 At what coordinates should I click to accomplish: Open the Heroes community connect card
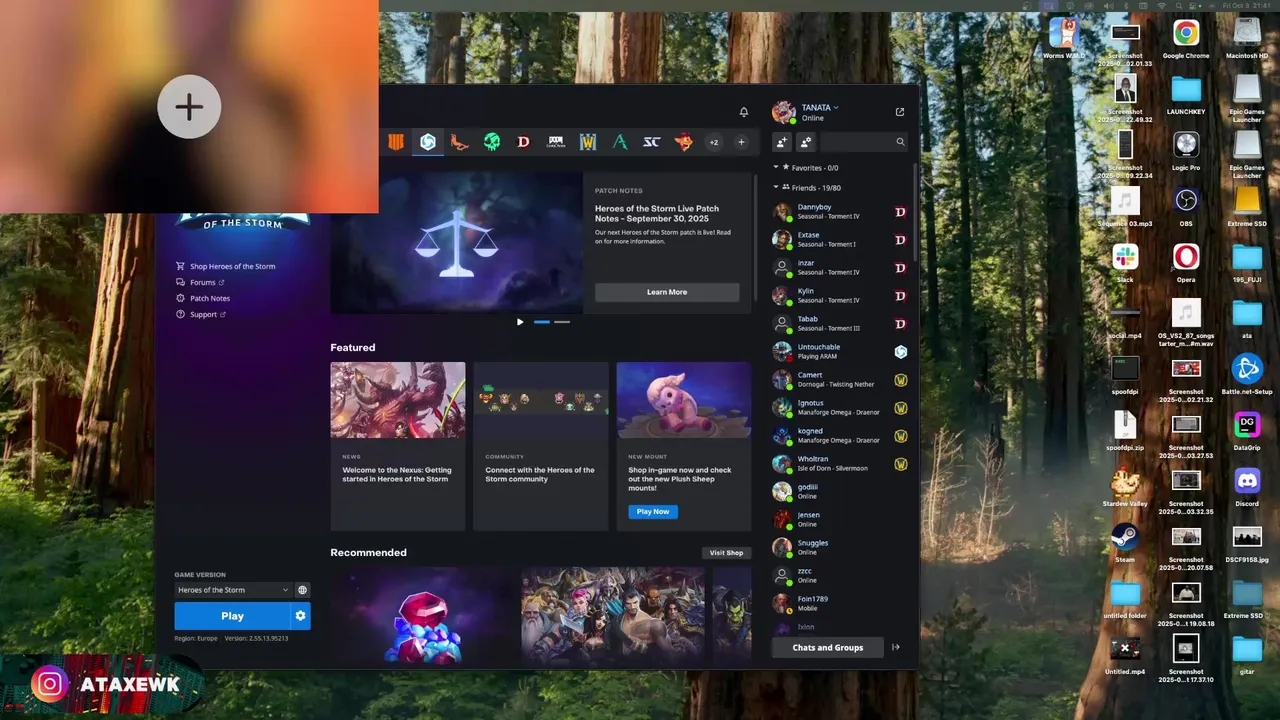541,446
